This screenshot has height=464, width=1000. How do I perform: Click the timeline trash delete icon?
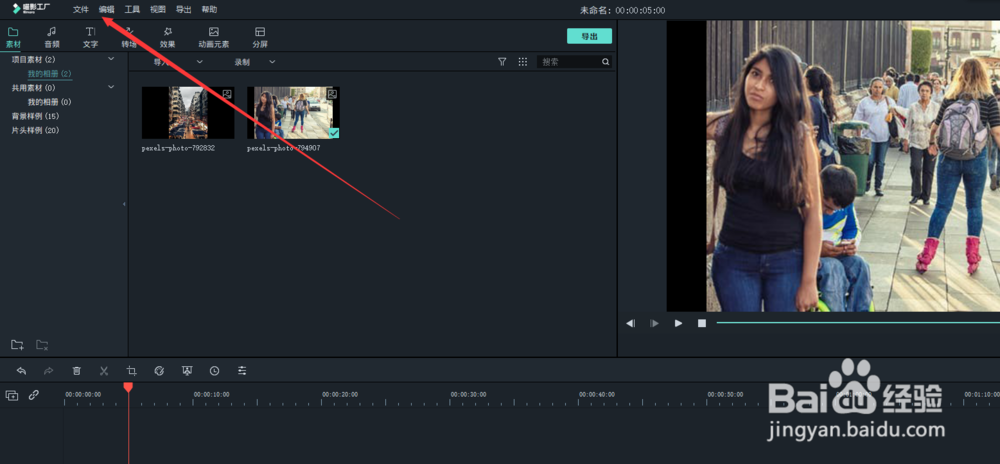coord(77,370)
